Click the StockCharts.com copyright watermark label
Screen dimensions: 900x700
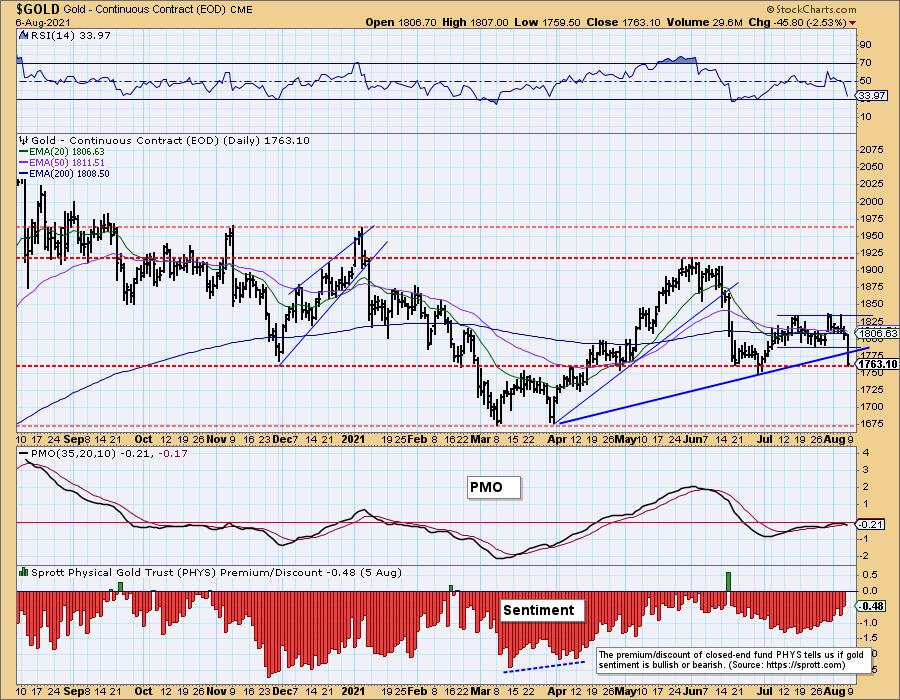[x=811, y=9]
